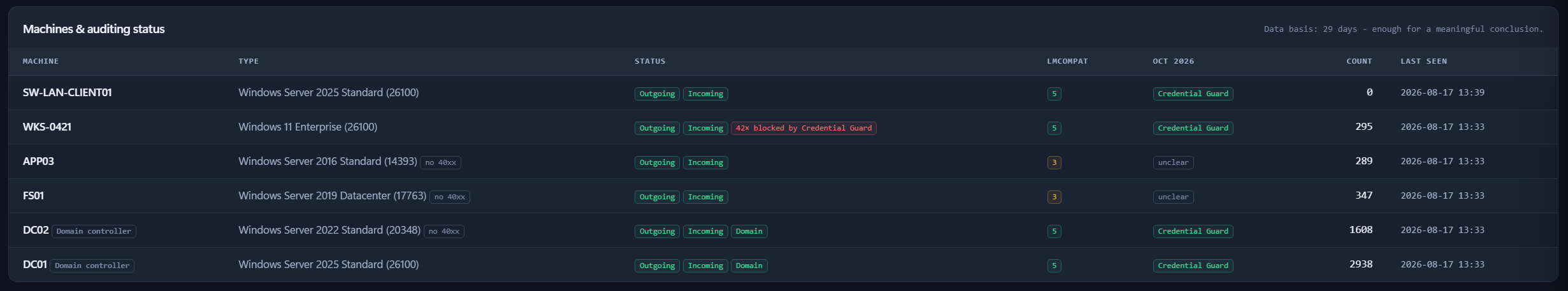Click Windows Server 2016 Standard (14393) text
This screenshot has width=1568, height=291.
point(327,161)
